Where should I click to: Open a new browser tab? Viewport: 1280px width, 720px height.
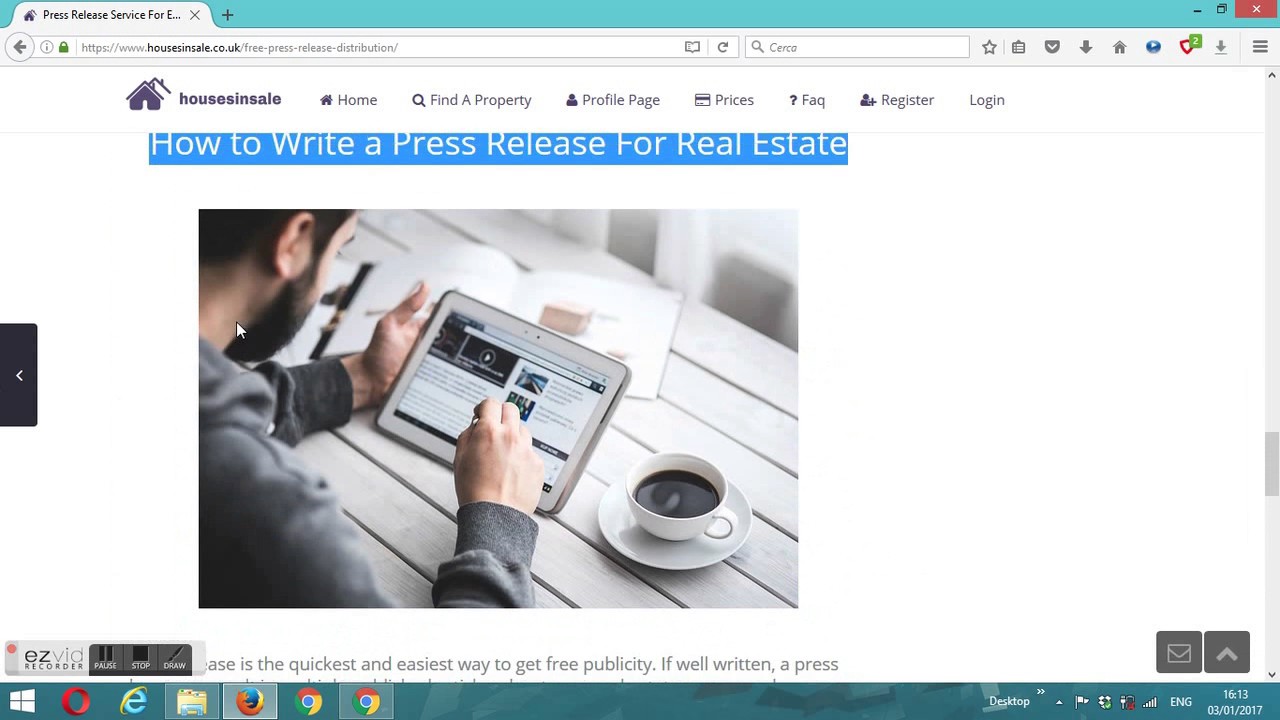(x=227, y=15)
